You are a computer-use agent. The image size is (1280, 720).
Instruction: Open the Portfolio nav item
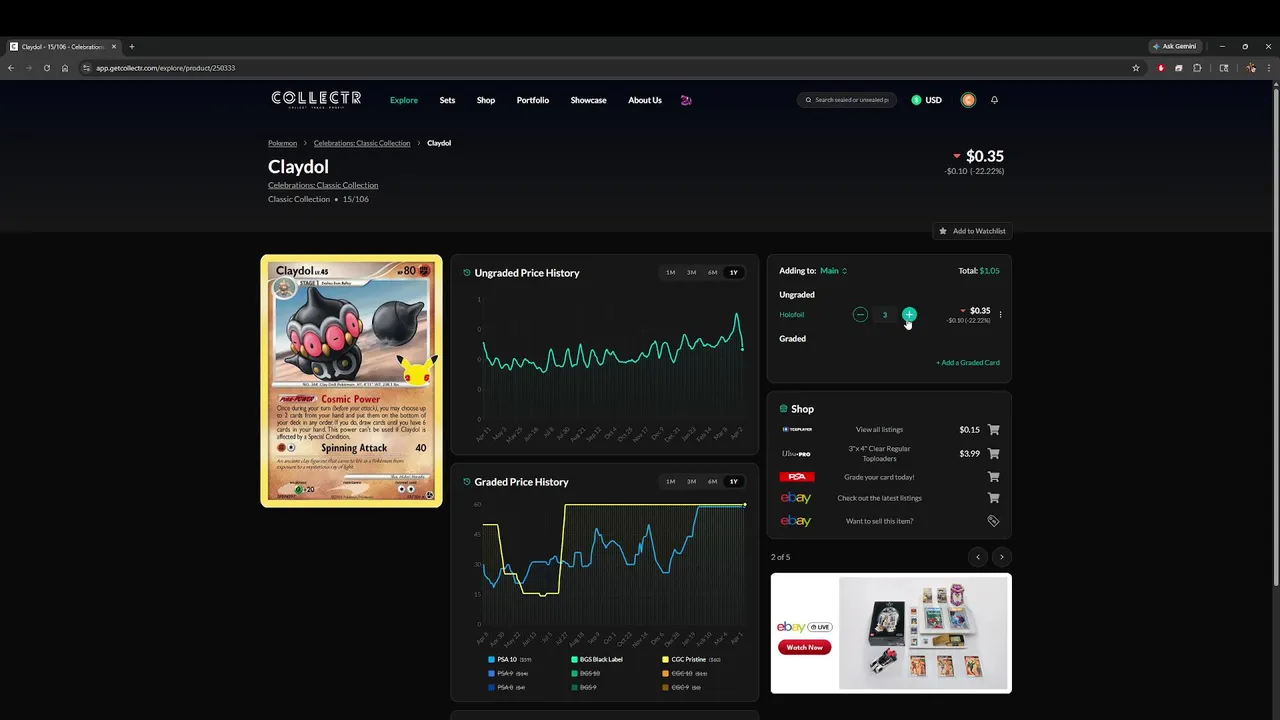click(x=533, y=100)
